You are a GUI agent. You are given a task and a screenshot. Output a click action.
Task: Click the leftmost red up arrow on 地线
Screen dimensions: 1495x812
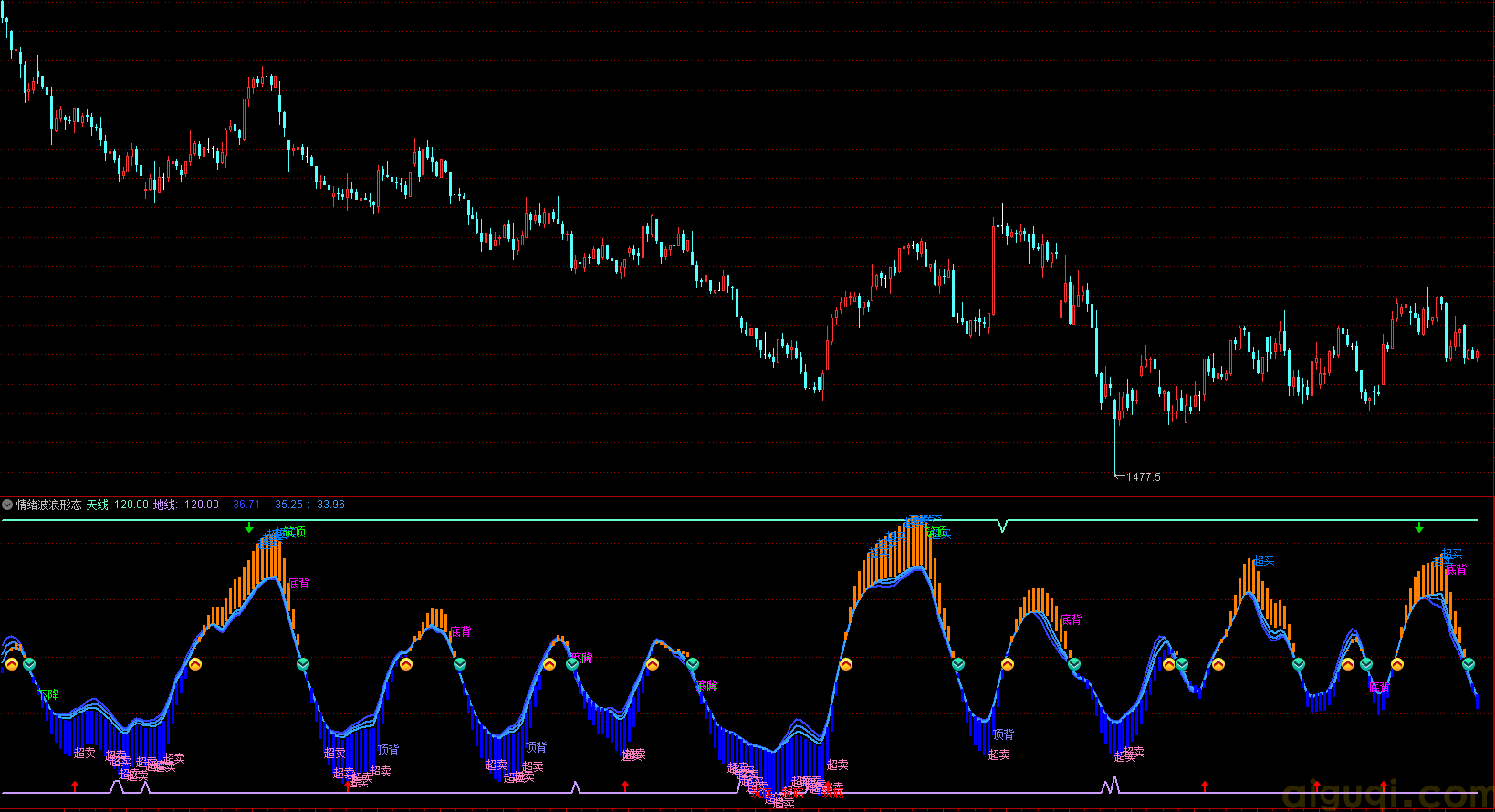(75, 786)
